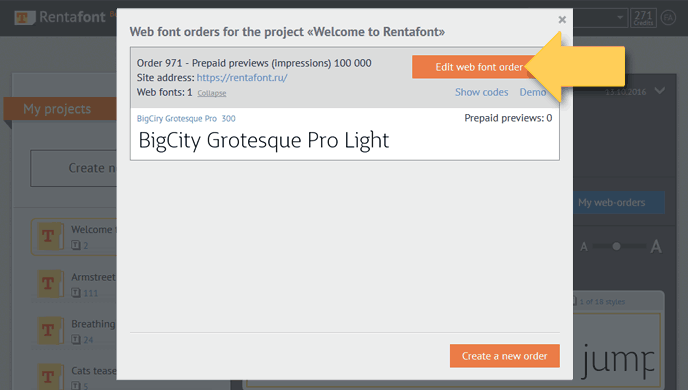Click the Rentafont logo icon
This screenshot has width=688, height=390.
[x=24, y=18]
